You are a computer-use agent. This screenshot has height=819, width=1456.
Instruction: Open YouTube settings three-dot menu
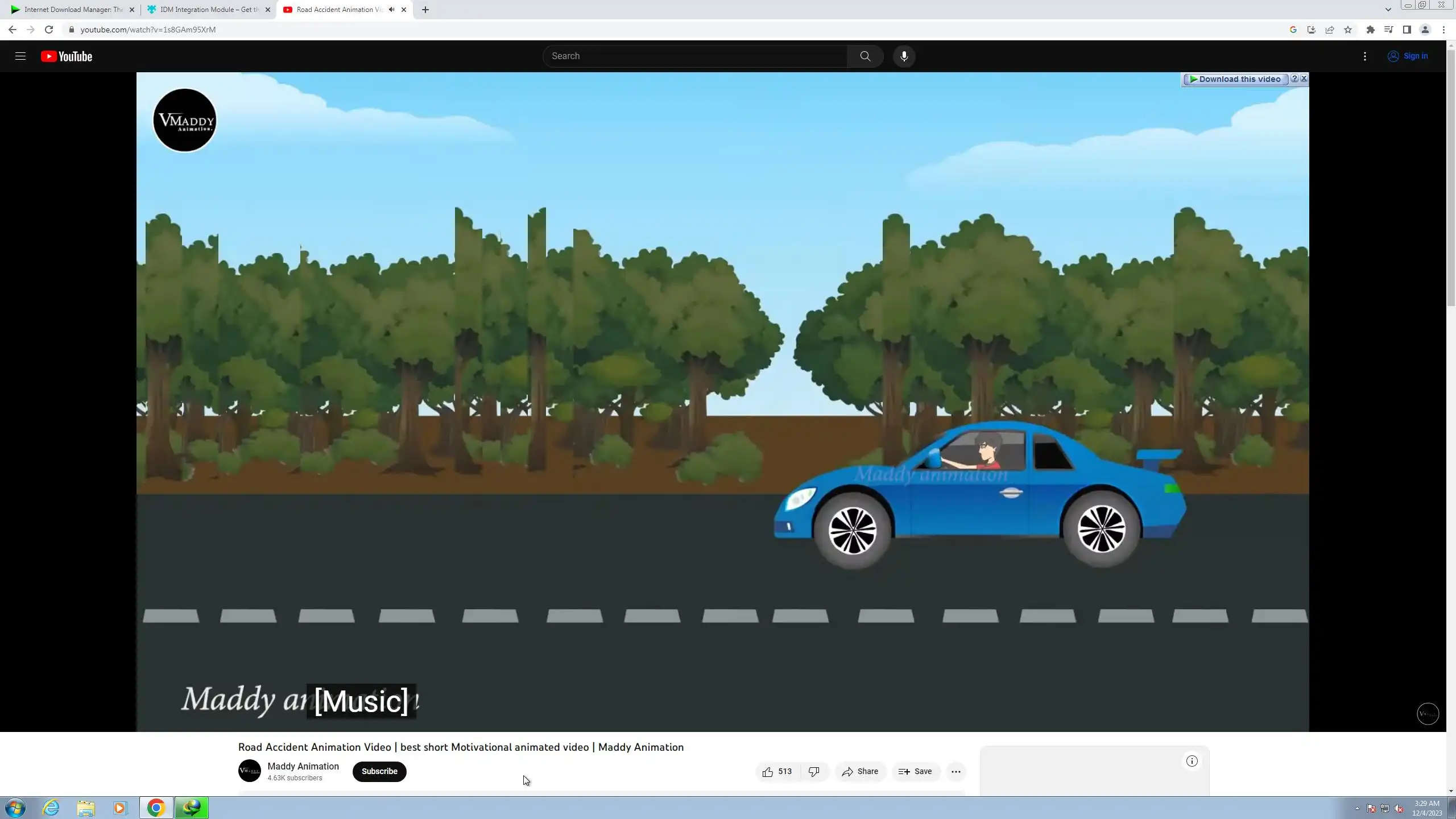pyautogui.click(x=1365, y=56)
